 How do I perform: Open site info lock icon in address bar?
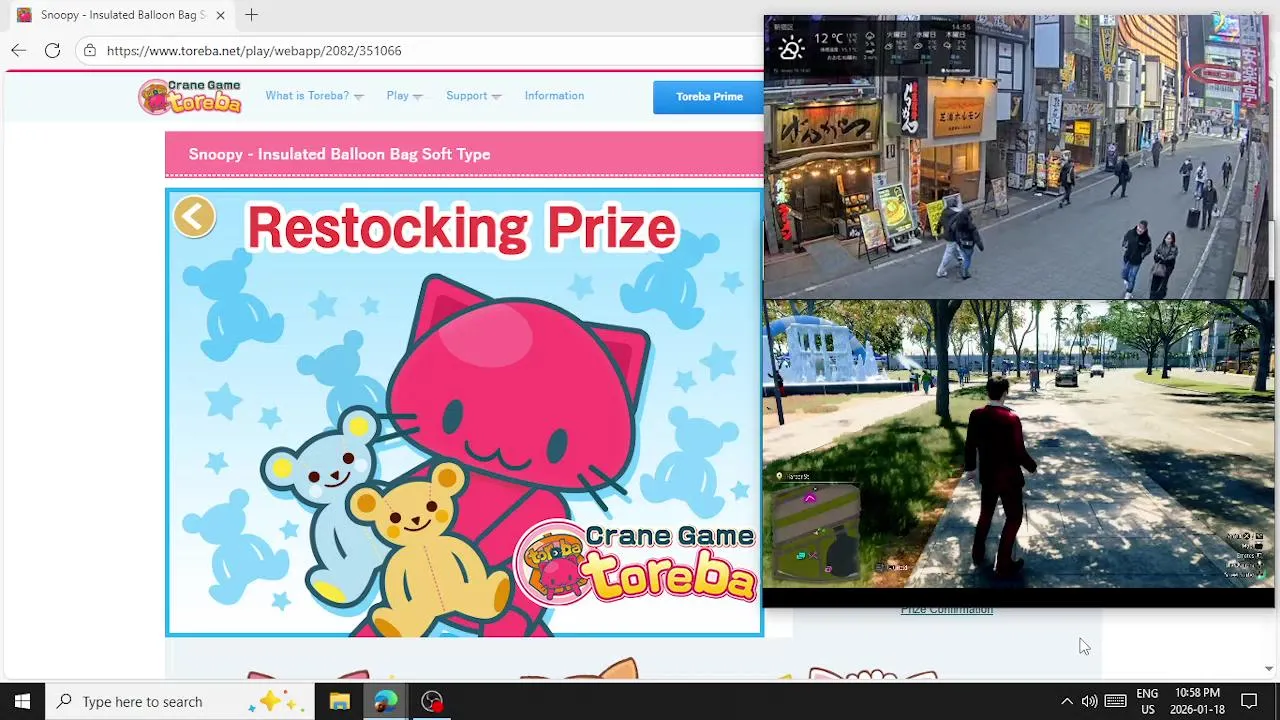90,50
